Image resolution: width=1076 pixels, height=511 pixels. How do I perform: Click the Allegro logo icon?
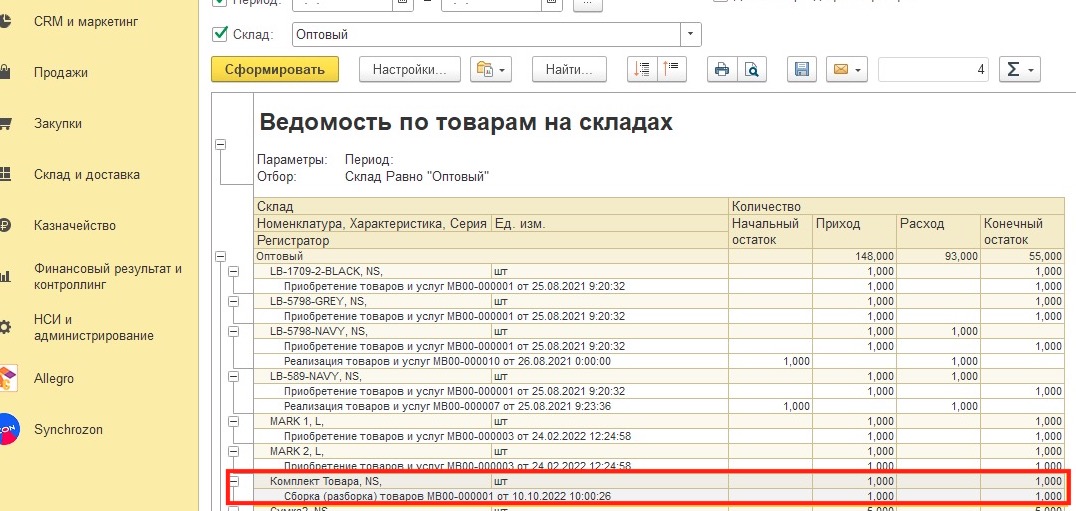pyautogui.click(x=6, y=378)
